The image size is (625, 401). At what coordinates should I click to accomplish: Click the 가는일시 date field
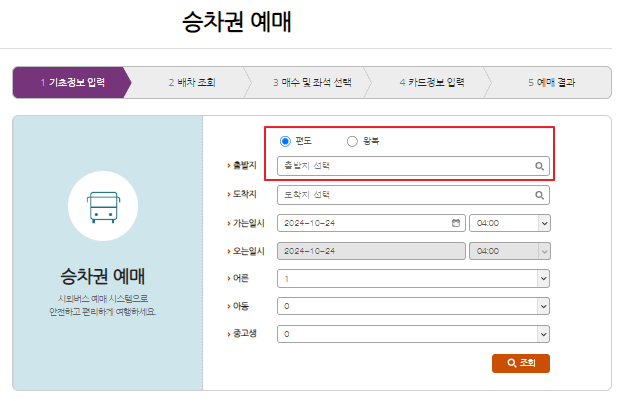pos(371,223)
